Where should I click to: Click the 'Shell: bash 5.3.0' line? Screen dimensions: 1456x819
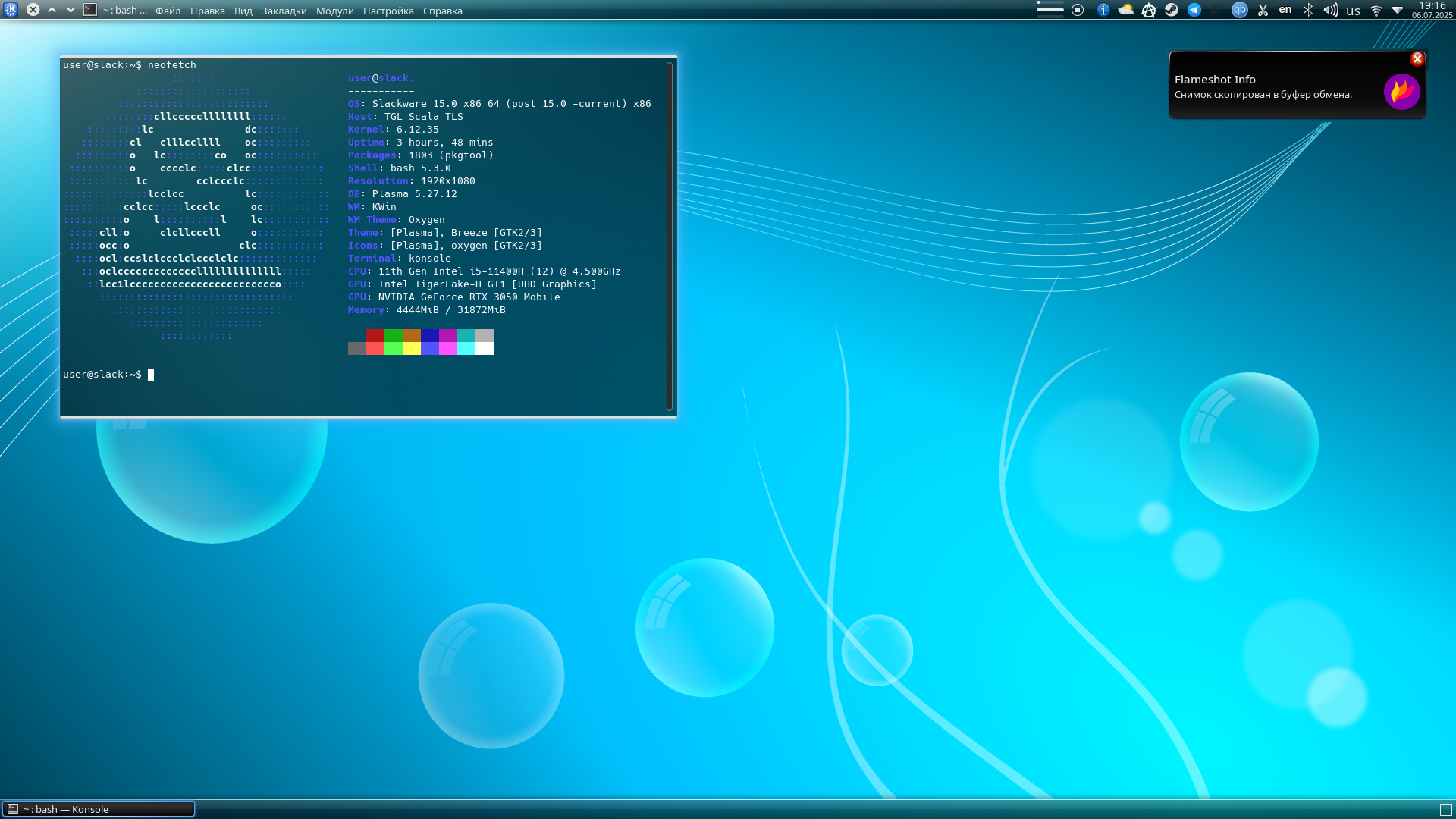click(400, 168)
